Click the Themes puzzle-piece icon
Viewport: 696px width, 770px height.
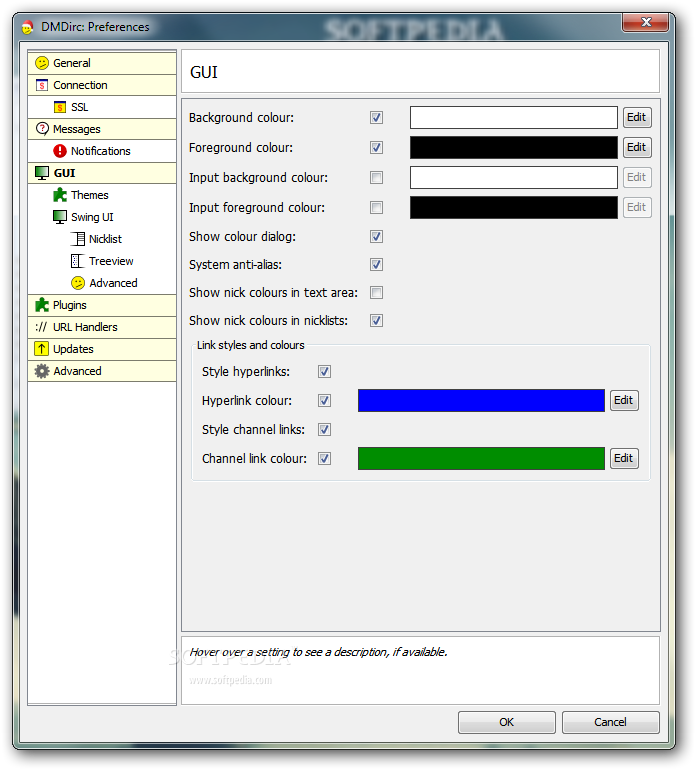coord(60,195)
